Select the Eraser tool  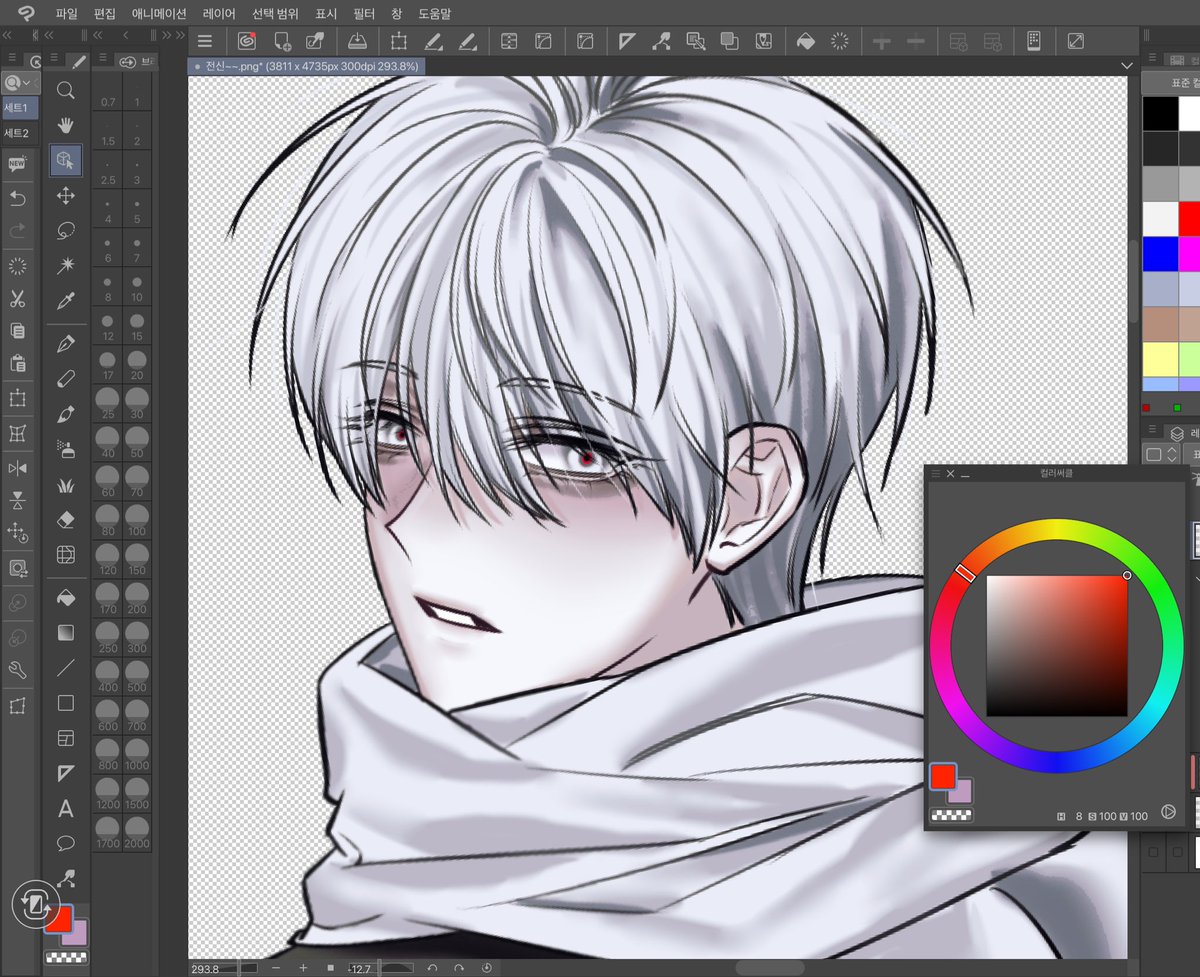66,520
